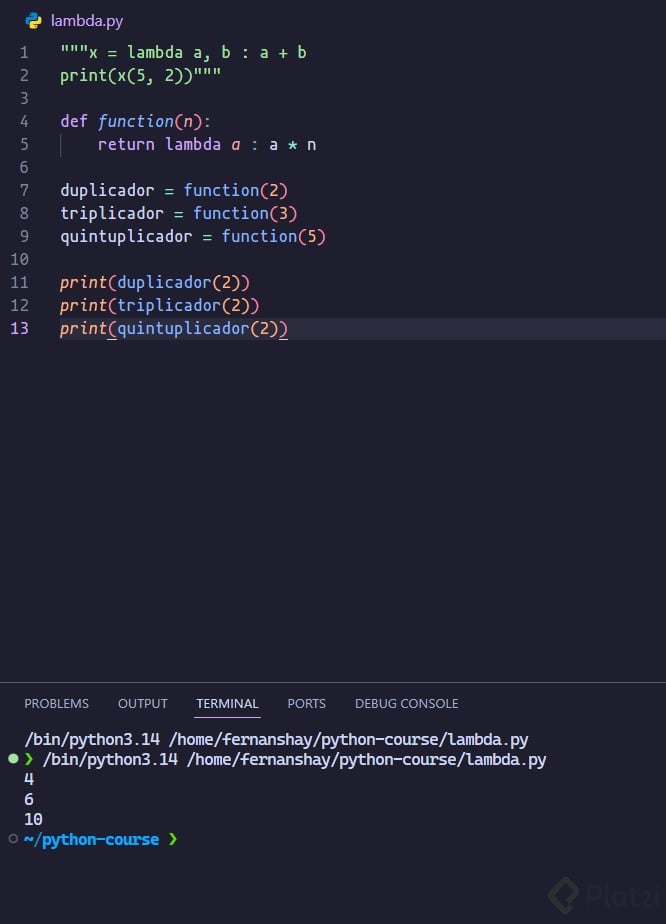Select the TERMINAL panel tab
This screenshot has width=666, height=924.
228,704
